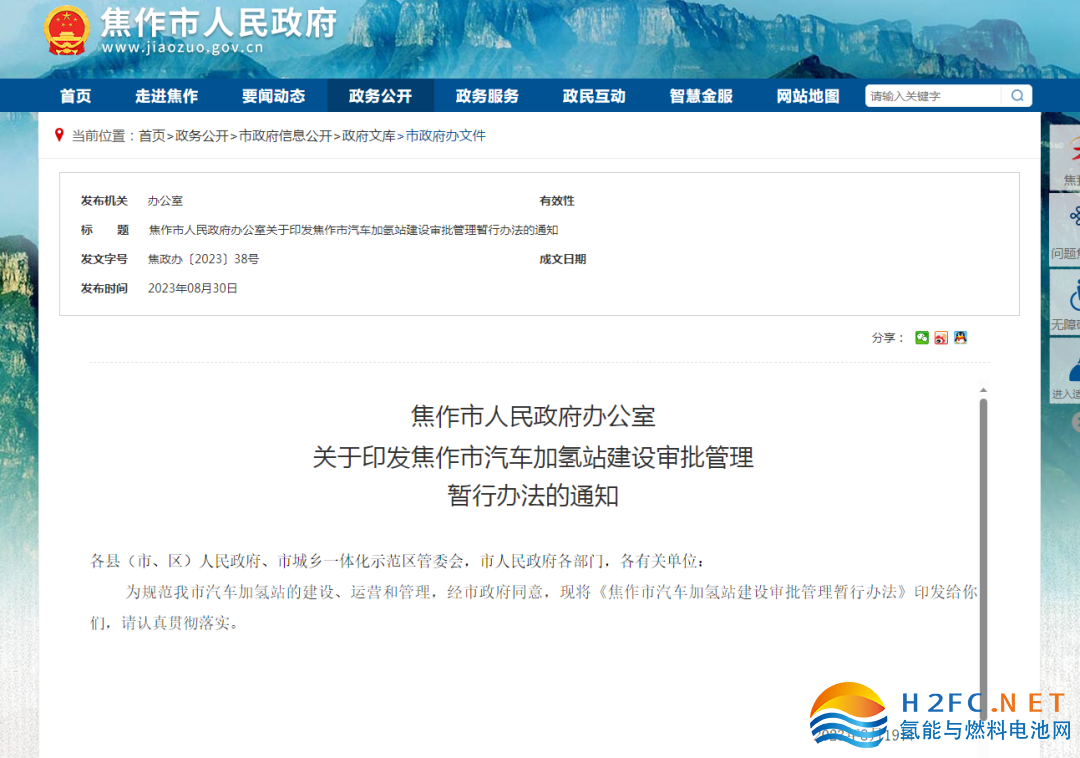The height and width of the screenshot is (758, 1080).
Task: Focus the keyword search input field
Action: pyautogui.click(x=932, y=96)
